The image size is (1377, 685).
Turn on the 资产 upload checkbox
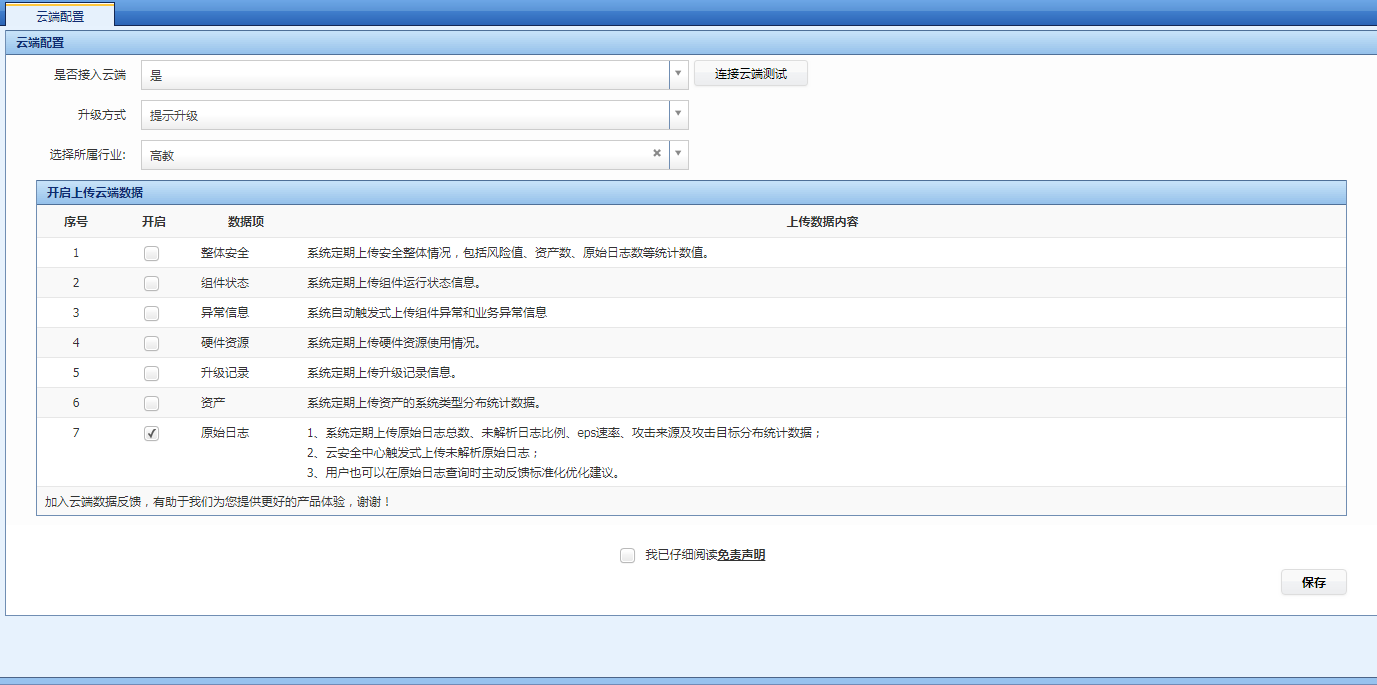pos(151,403)
